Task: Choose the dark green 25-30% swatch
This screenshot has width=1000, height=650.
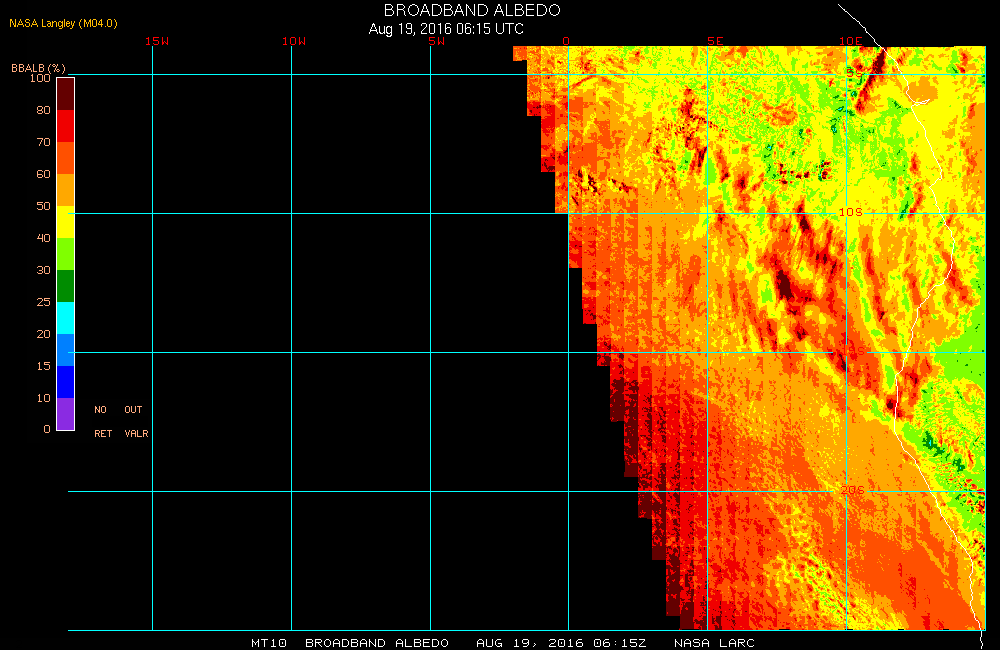Action: pos(65,286)
